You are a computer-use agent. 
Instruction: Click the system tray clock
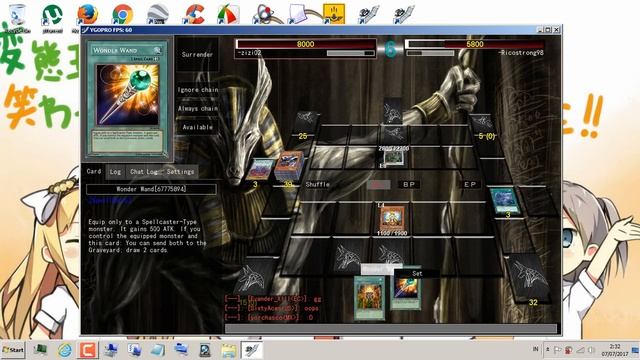click(x=614, y=350)
